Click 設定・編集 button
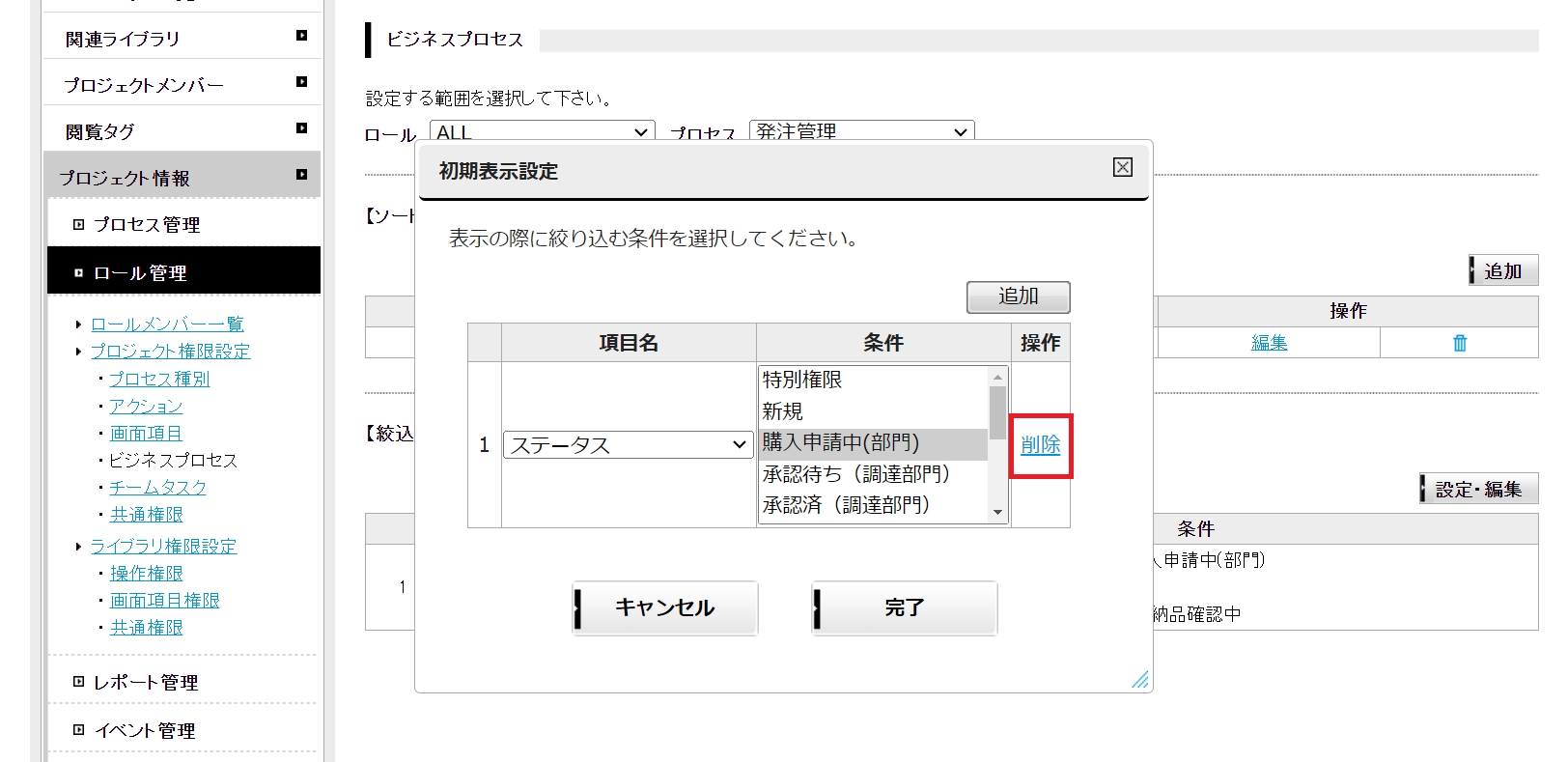Image resolution: width=1568 pixels, height=762 pixels. [1478, 489]
